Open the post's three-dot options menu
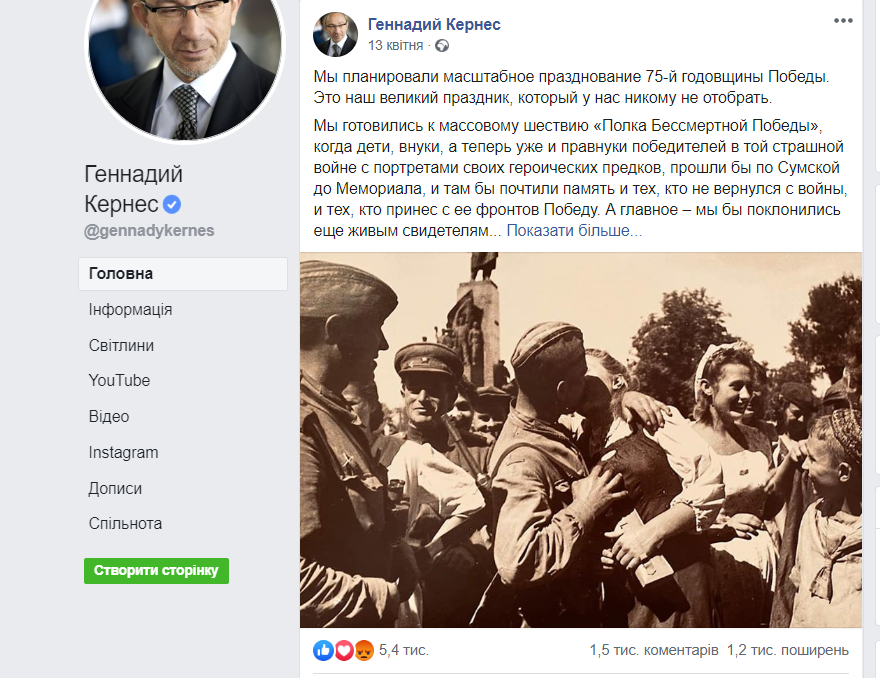Viewport: 880px width, 678px height. click(844, 20)
